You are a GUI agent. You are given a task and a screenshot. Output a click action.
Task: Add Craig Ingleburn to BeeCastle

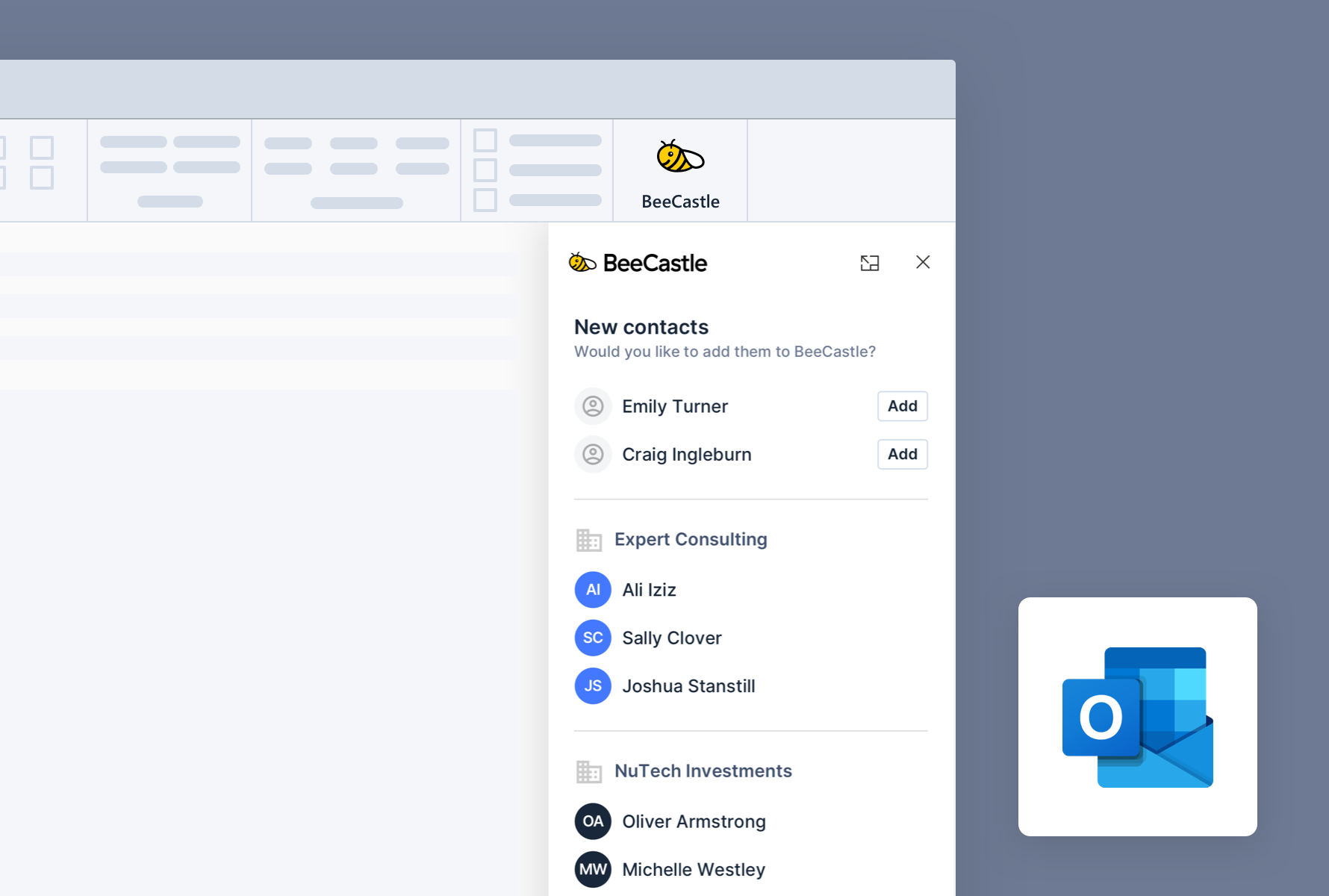pyautogui.click(x=903, y=454)
